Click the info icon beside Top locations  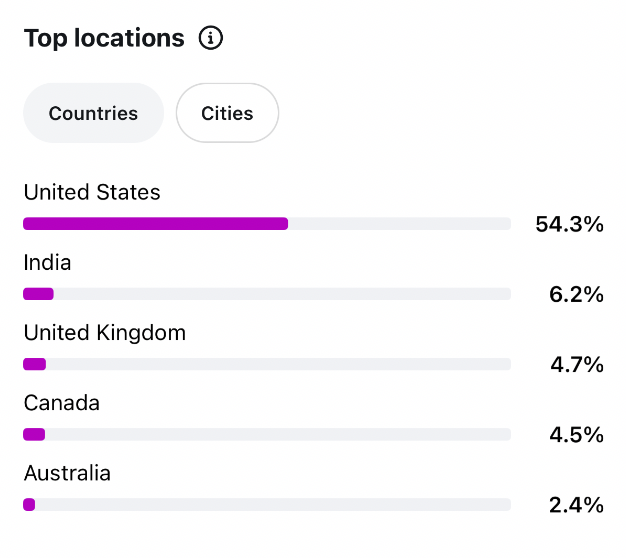click(211, 38)
